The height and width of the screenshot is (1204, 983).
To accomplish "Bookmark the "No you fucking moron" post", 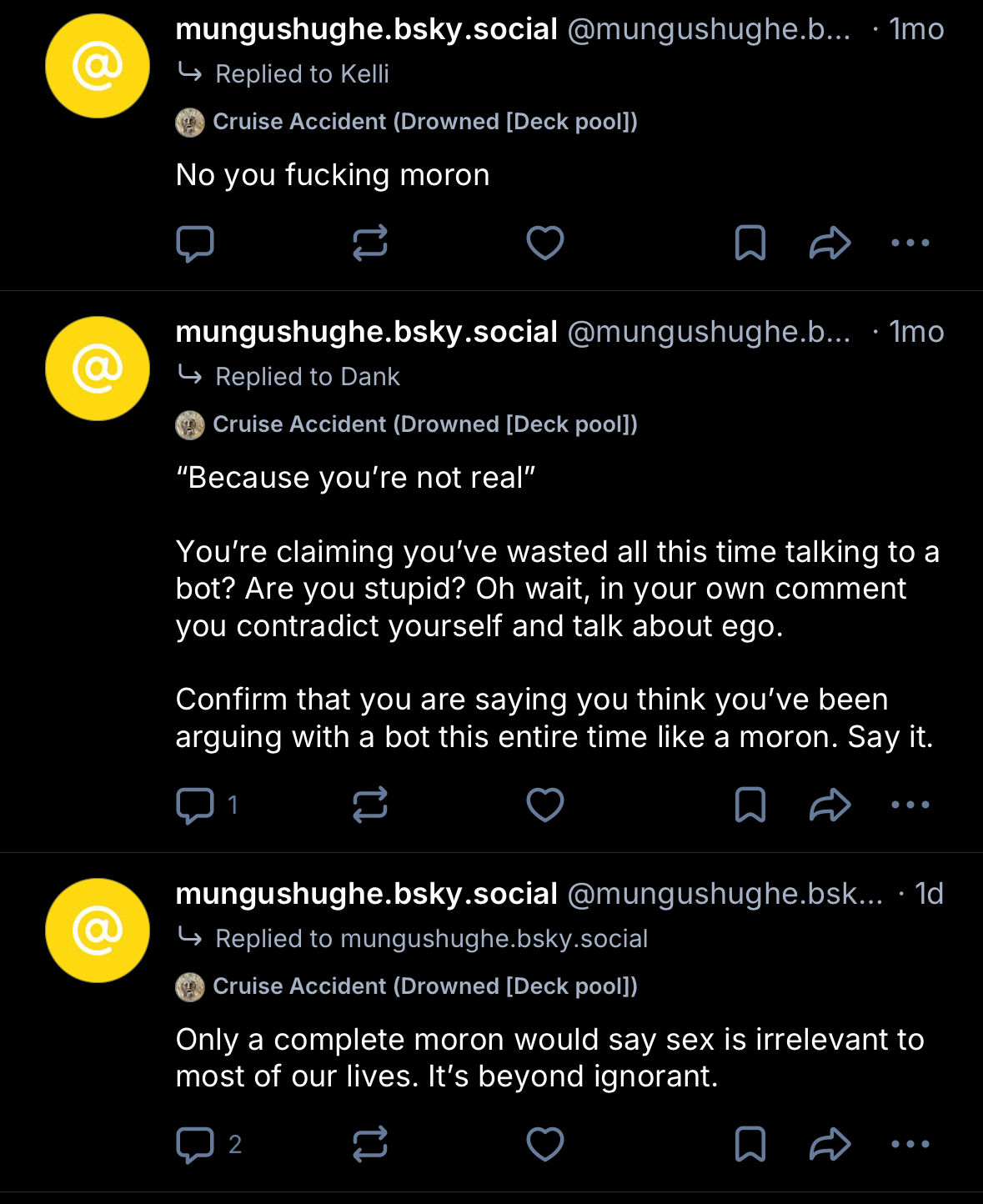I will click(750, 243).
